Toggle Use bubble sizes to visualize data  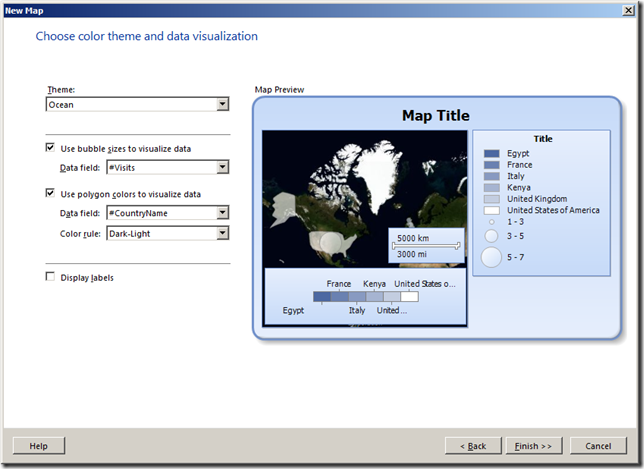(x=50, y=148)
